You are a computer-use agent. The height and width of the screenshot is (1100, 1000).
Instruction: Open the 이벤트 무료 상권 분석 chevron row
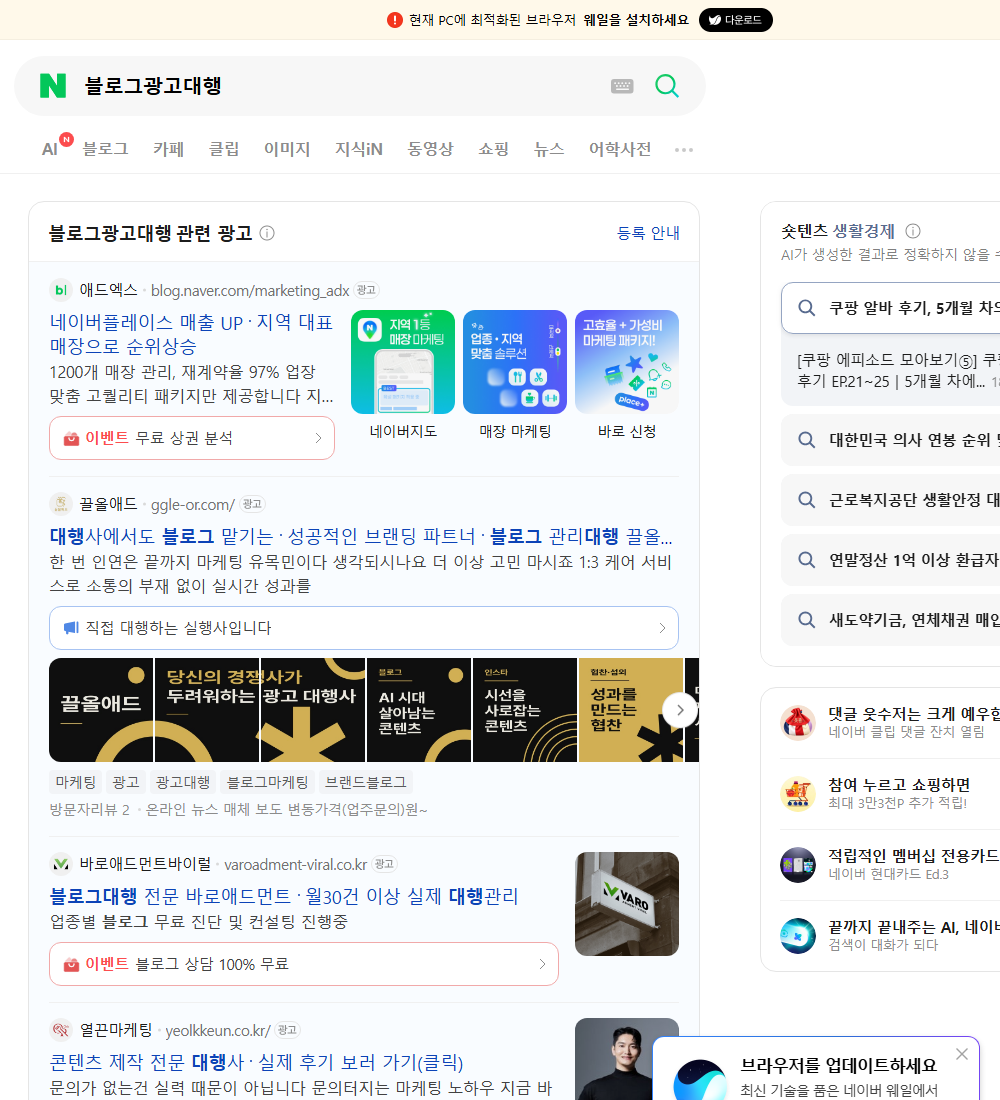tap(192, 438)
